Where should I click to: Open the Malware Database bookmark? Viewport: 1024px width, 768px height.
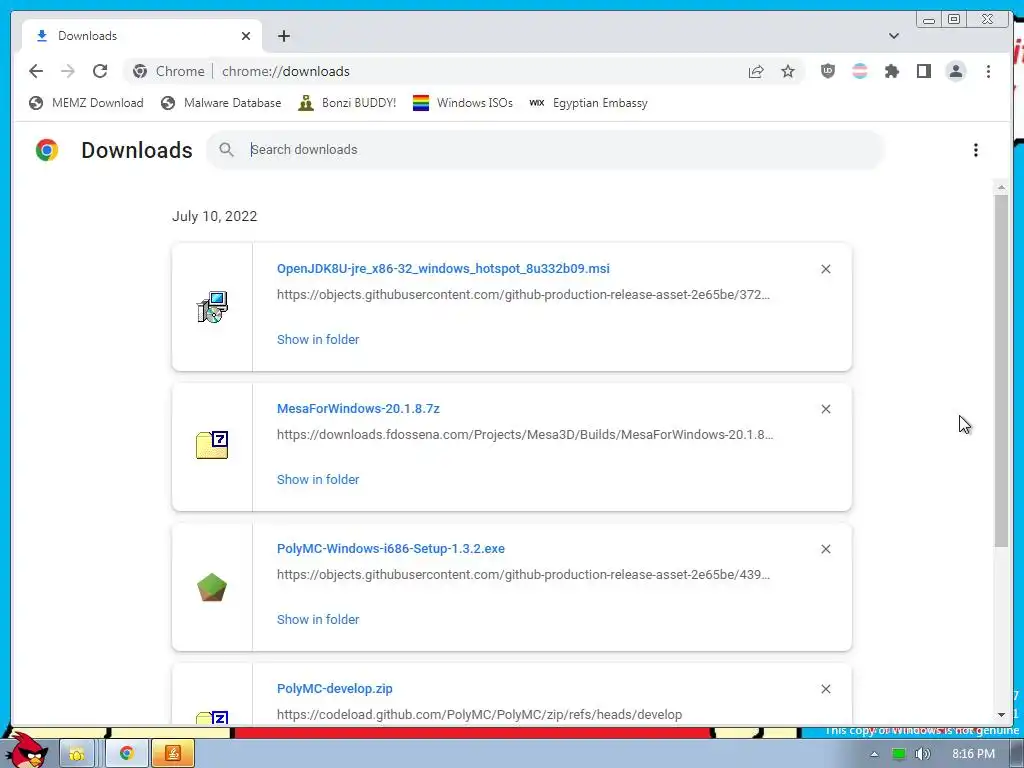click(x=221, y=103)
